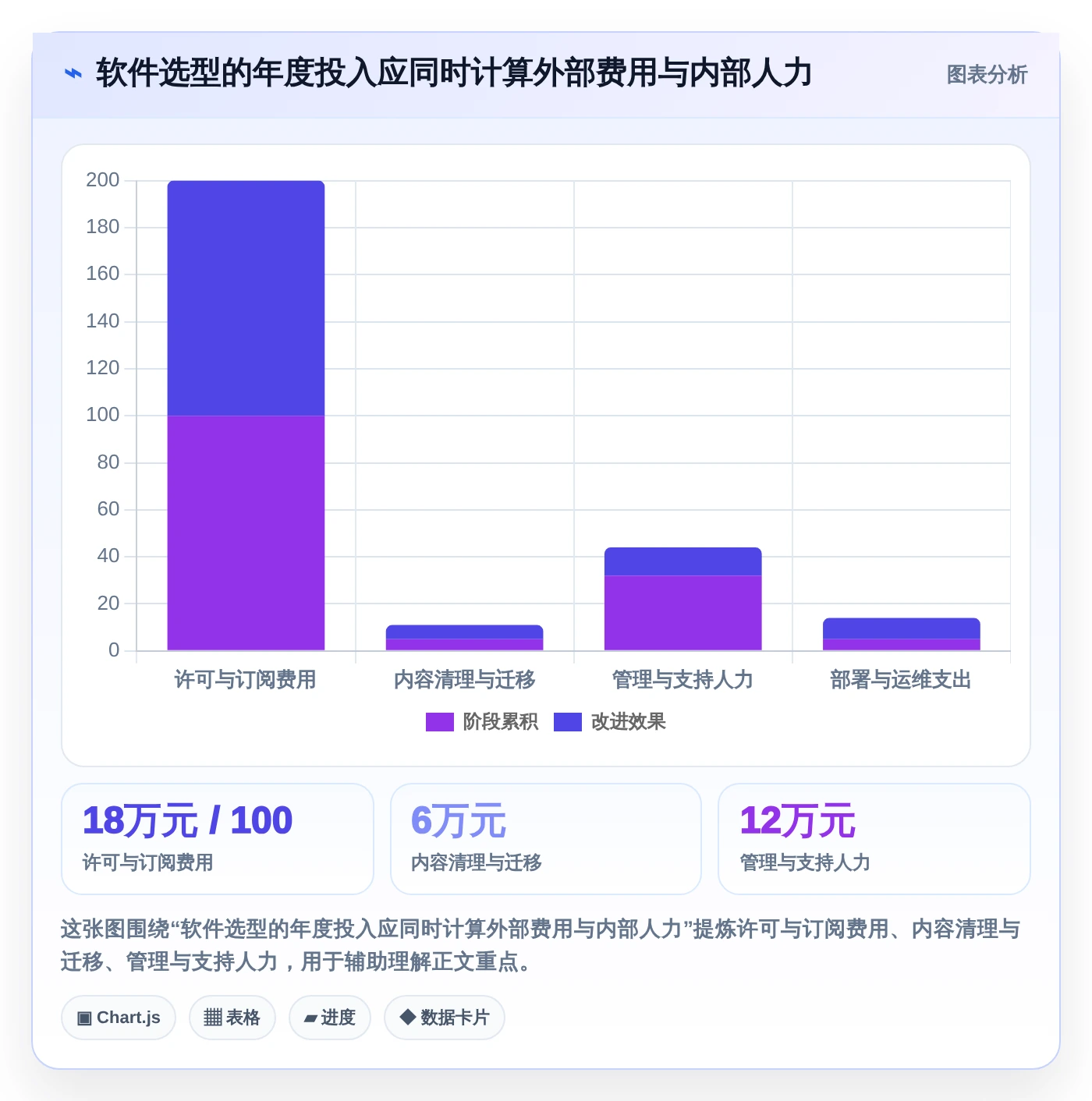Click the 200 y-axis tick label

(103, 180)
